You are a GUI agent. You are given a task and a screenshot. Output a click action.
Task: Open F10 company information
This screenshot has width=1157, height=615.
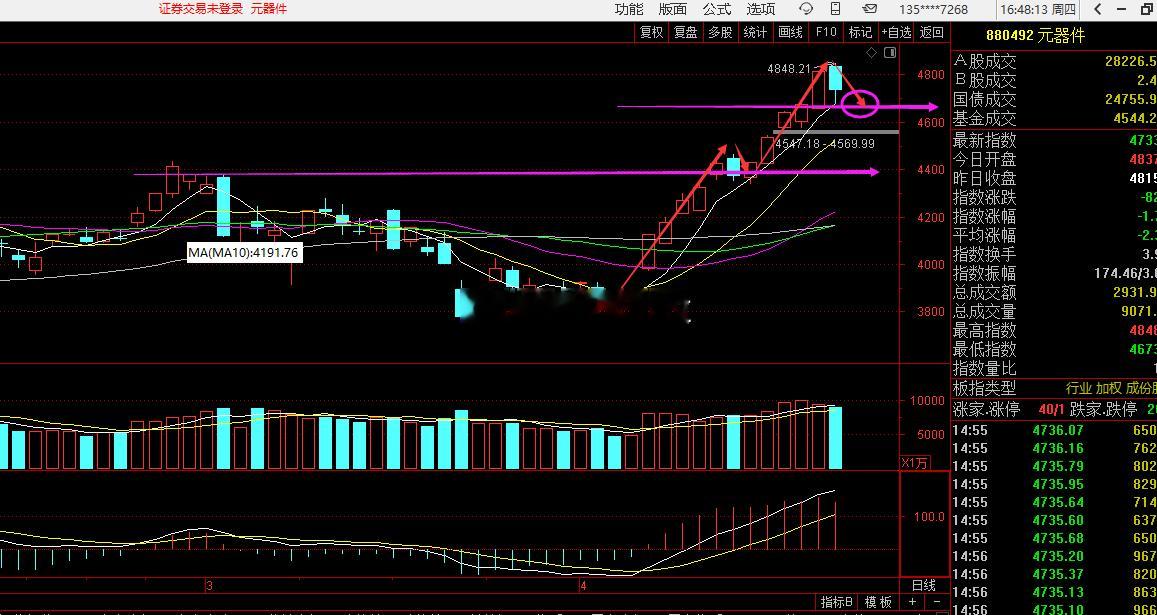point(826,32)
